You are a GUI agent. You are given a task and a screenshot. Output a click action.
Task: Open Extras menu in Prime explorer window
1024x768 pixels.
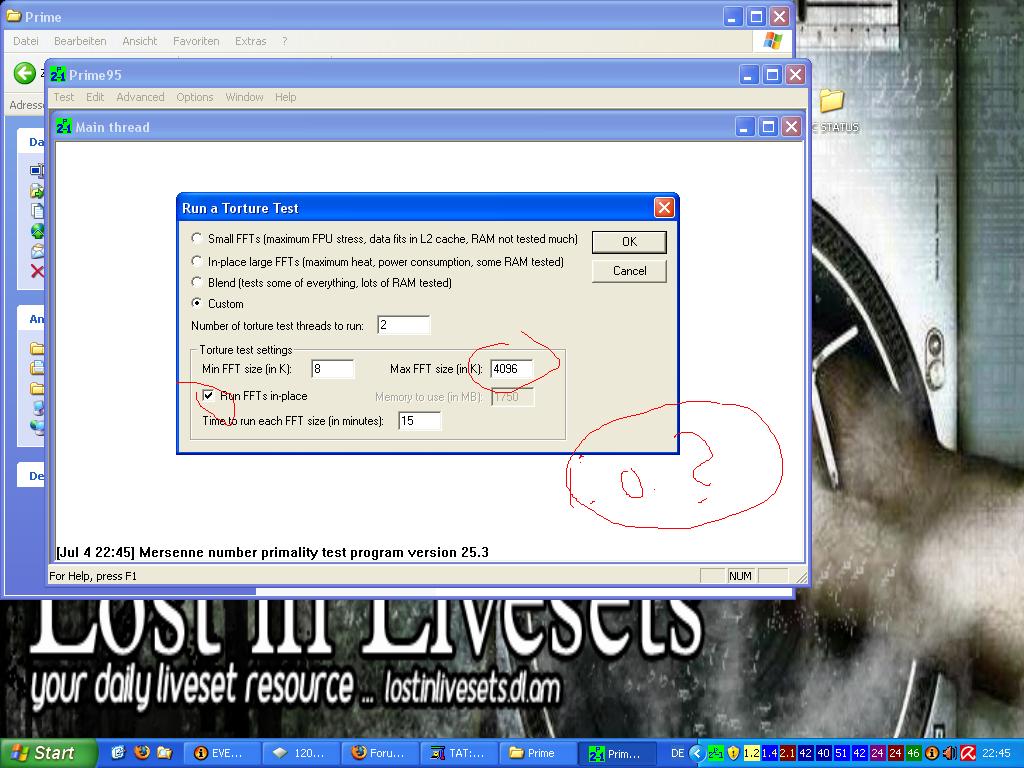click(250, 40)
